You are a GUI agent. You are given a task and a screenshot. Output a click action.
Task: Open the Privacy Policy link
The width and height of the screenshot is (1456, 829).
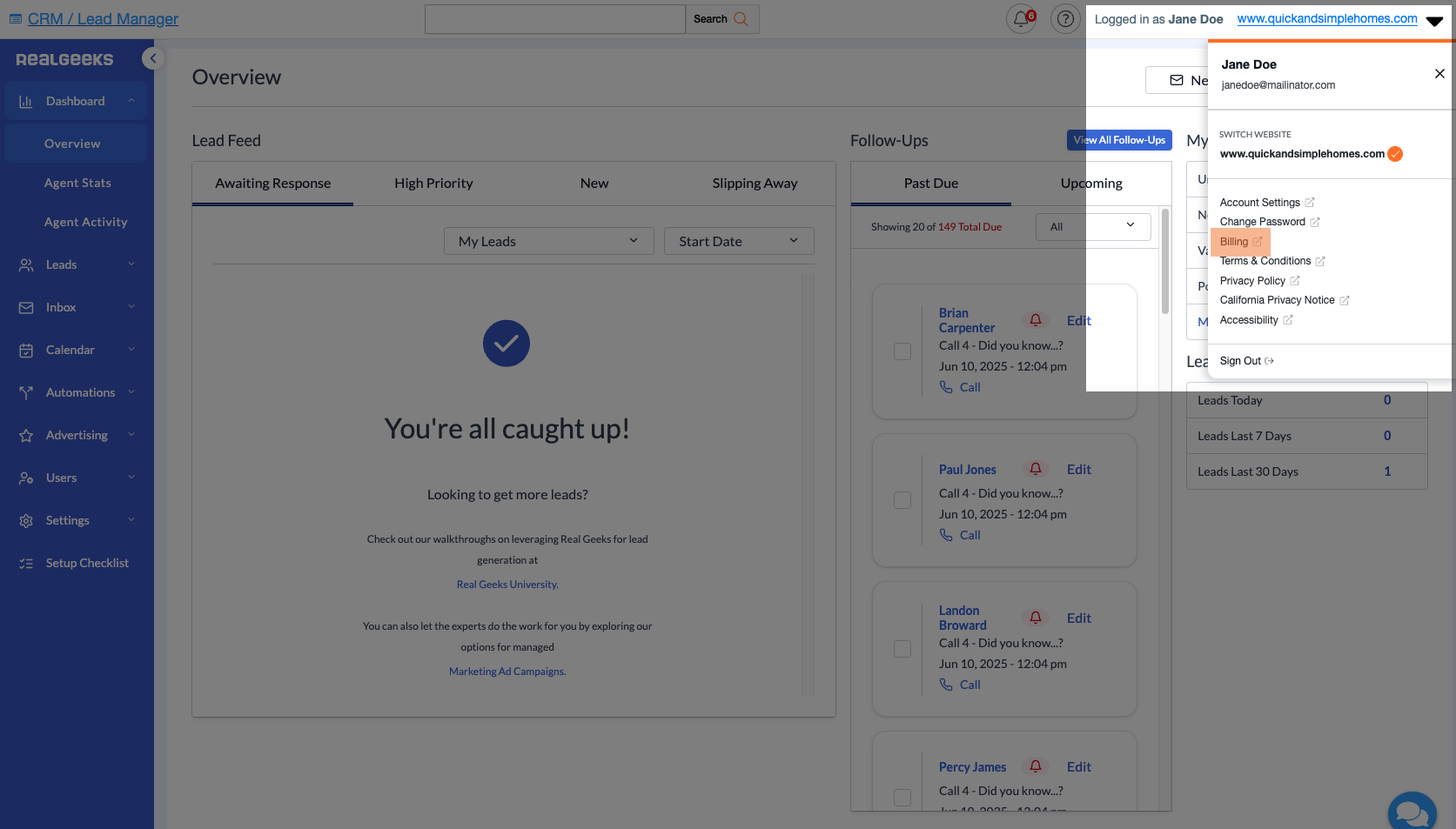point(1259,280)
